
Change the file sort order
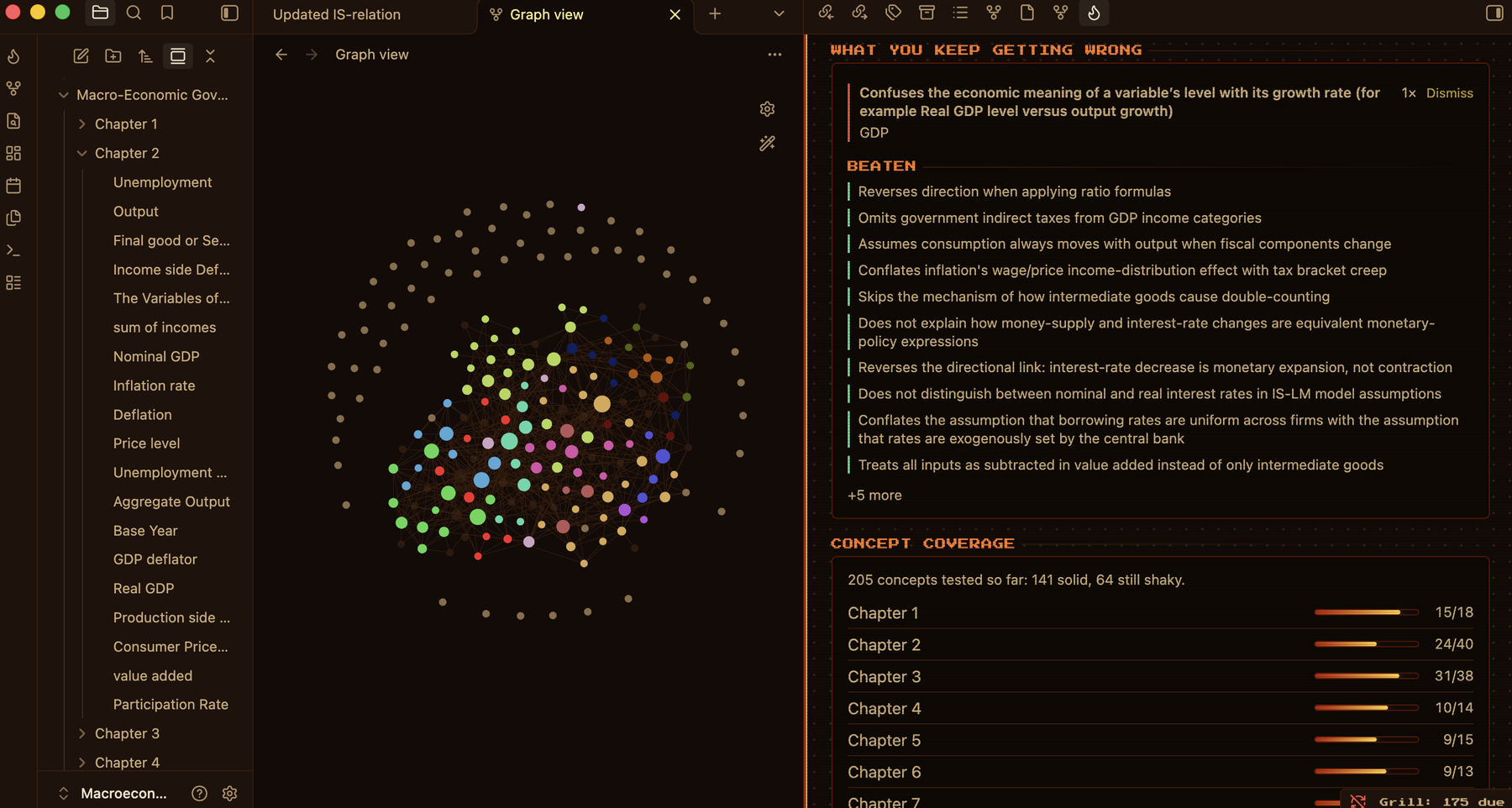tap(145, 56)
